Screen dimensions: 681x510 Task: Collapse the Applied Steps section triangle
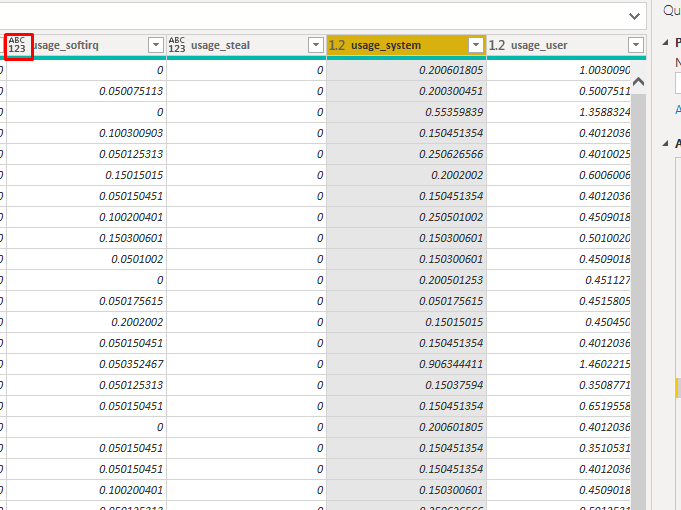666,144
